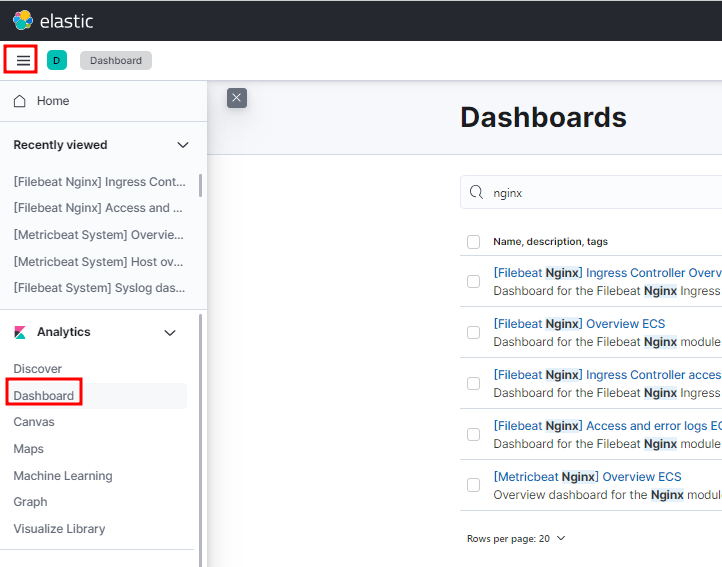Open [Metricbeat Nginx] Overview ECS dashboard

coord(587,477)
